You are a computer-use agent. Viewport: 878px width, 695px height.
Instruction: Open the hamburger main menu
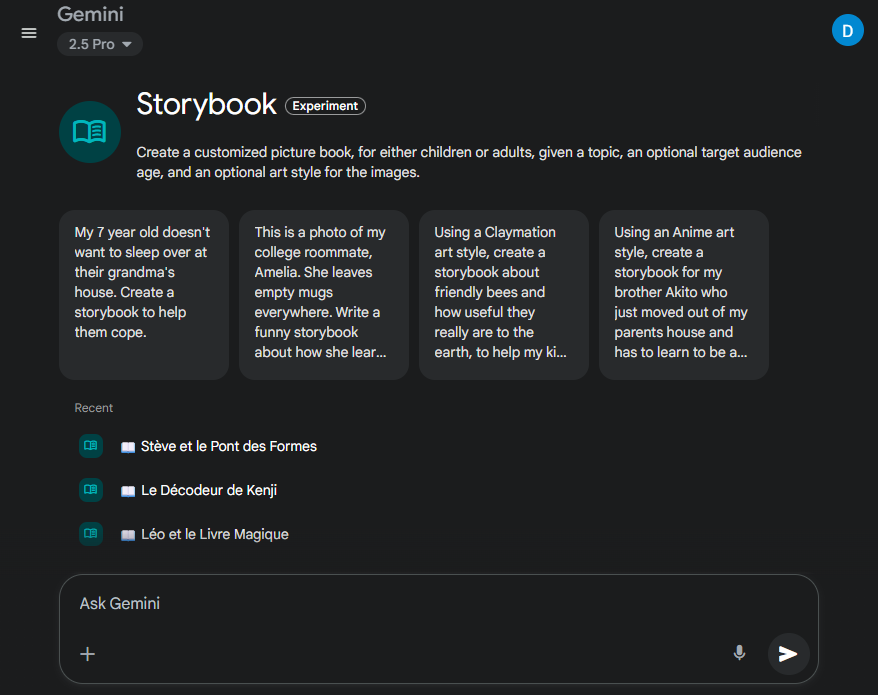click(29, 33)
